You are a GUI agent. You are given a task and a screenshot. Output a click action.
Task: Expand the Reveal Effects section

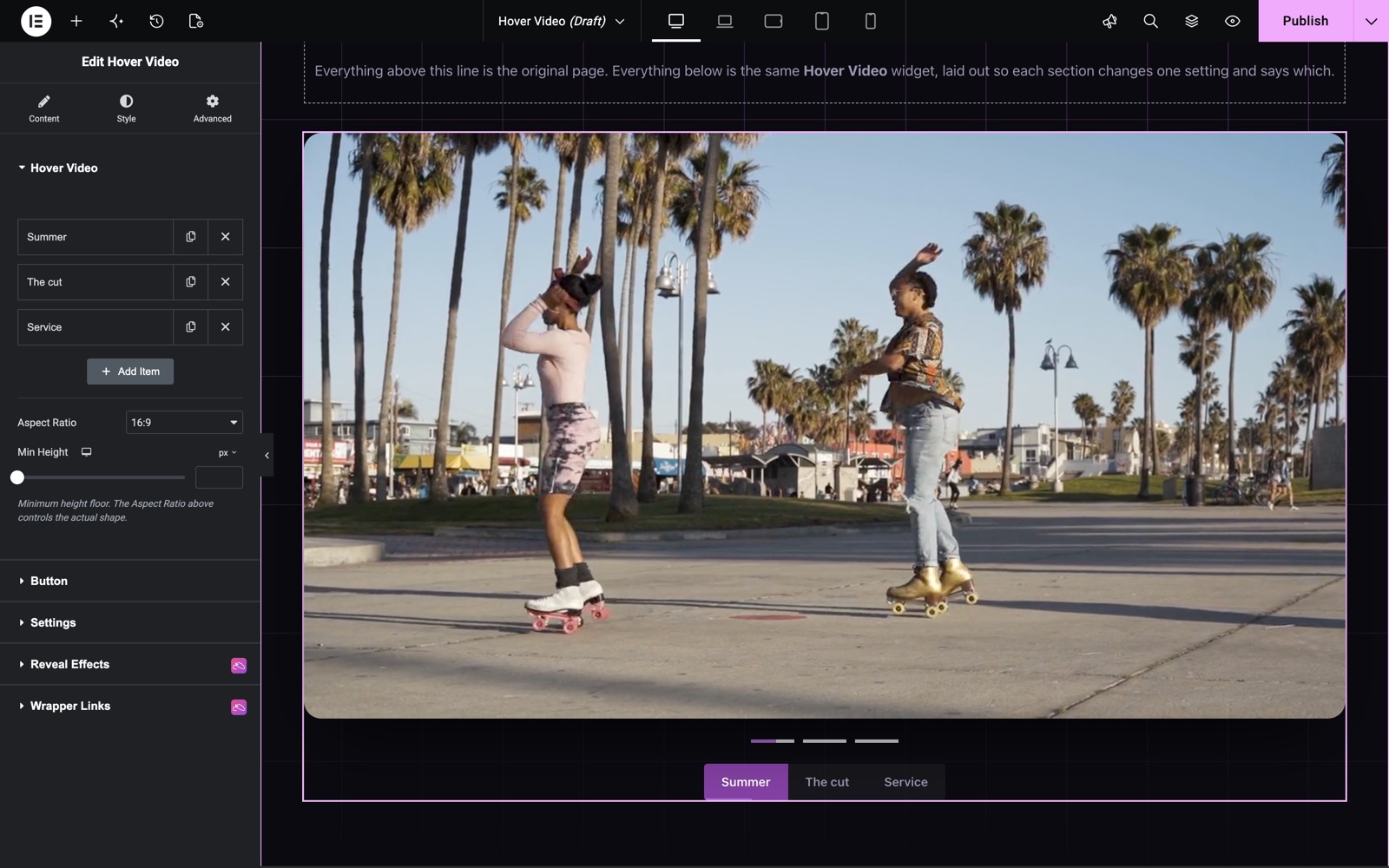[130, 664]
